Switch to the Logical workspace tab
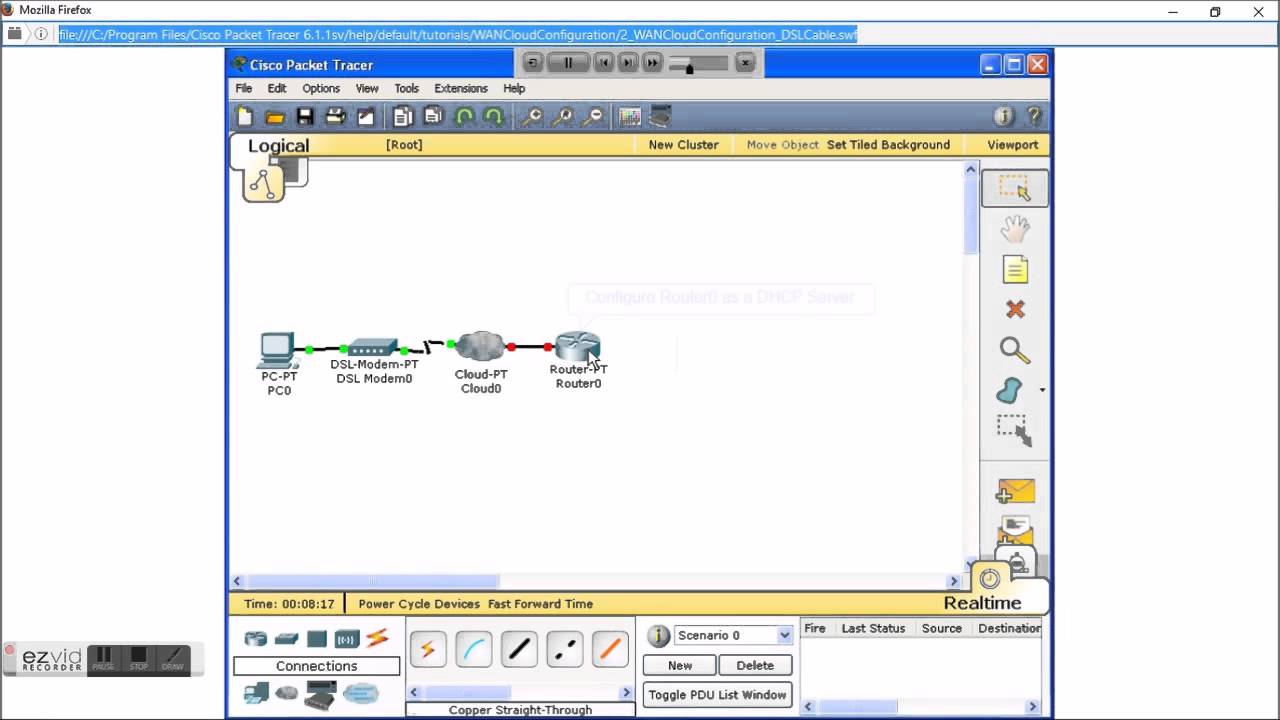Screen dimensions: 1280x720 point(278,146)
